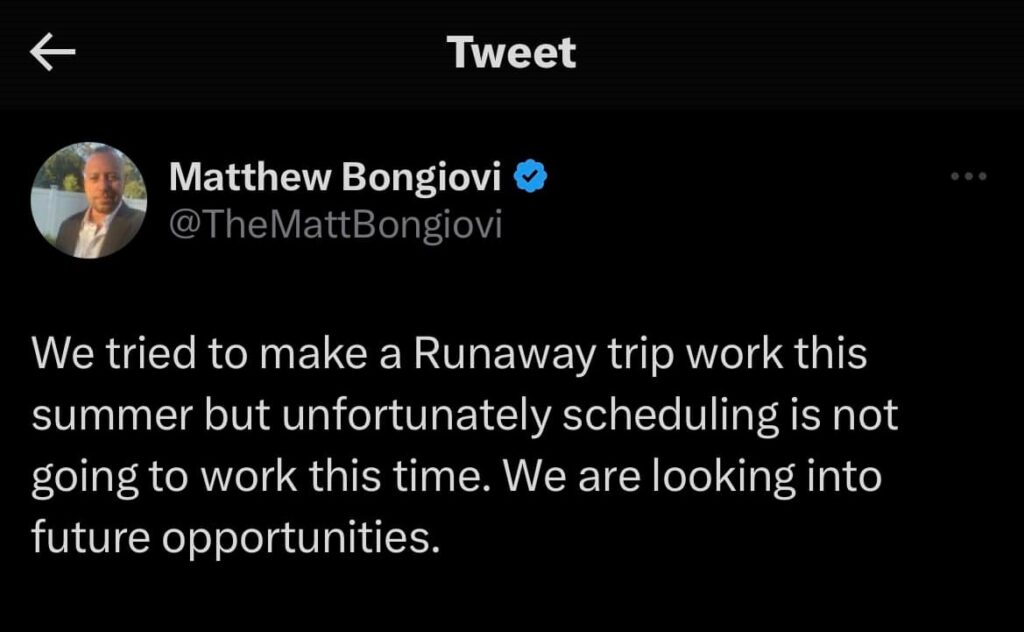1024x632 pixels.
Task: Click the word "scheduling" in the tweet
Action: (671, 415)
